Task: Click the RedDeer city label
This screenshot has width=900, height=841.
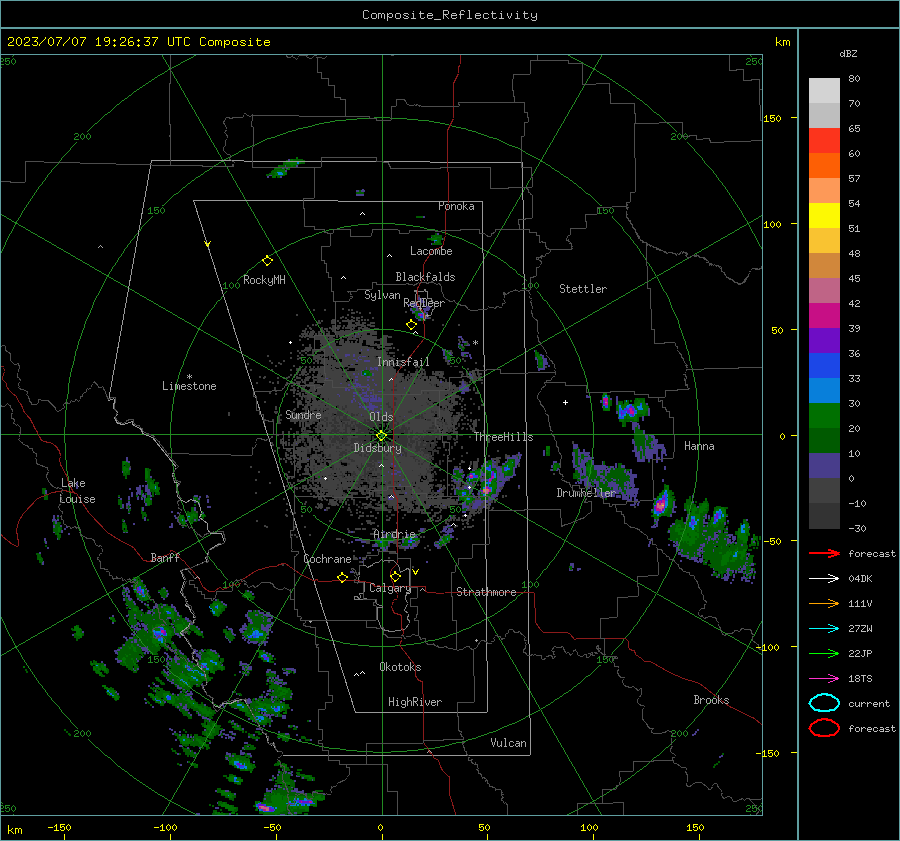Action: [424, 303]
